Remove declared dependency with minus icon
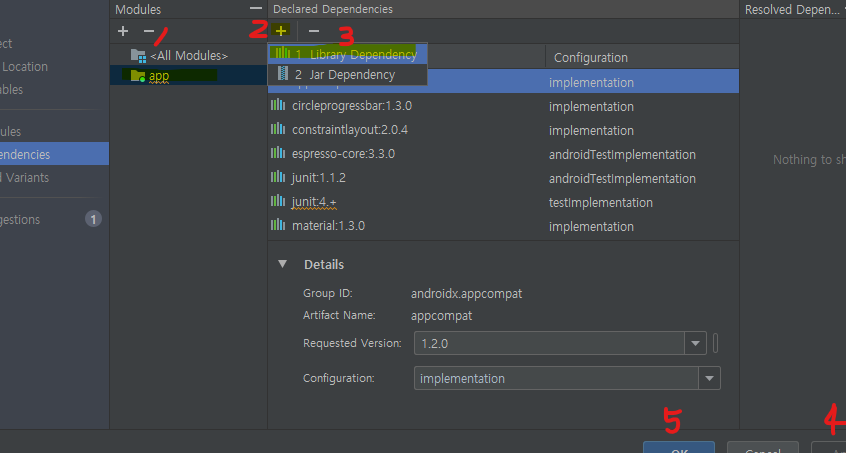This screenshot has height=453, width=846. [x=313, y=31]
